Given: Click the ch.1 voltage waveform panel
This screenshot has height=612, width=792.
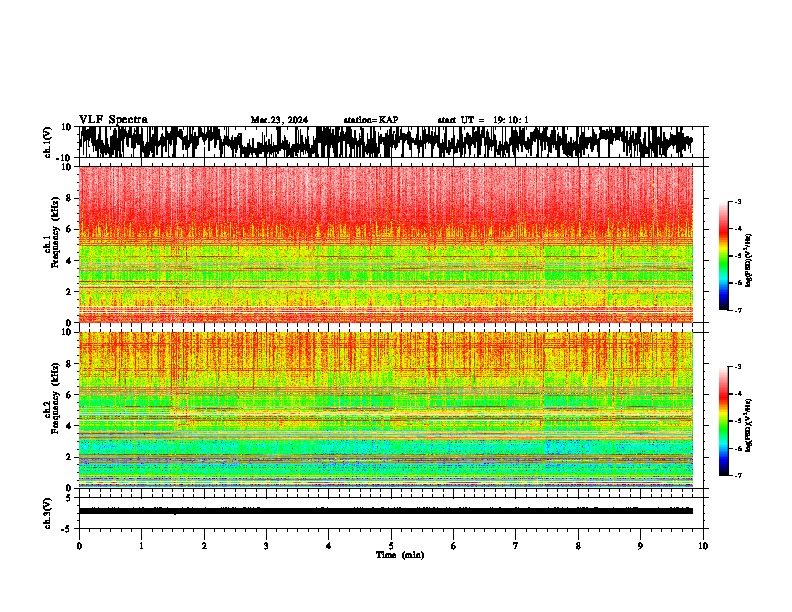Looking at the screenshot, I should (391, 142).
